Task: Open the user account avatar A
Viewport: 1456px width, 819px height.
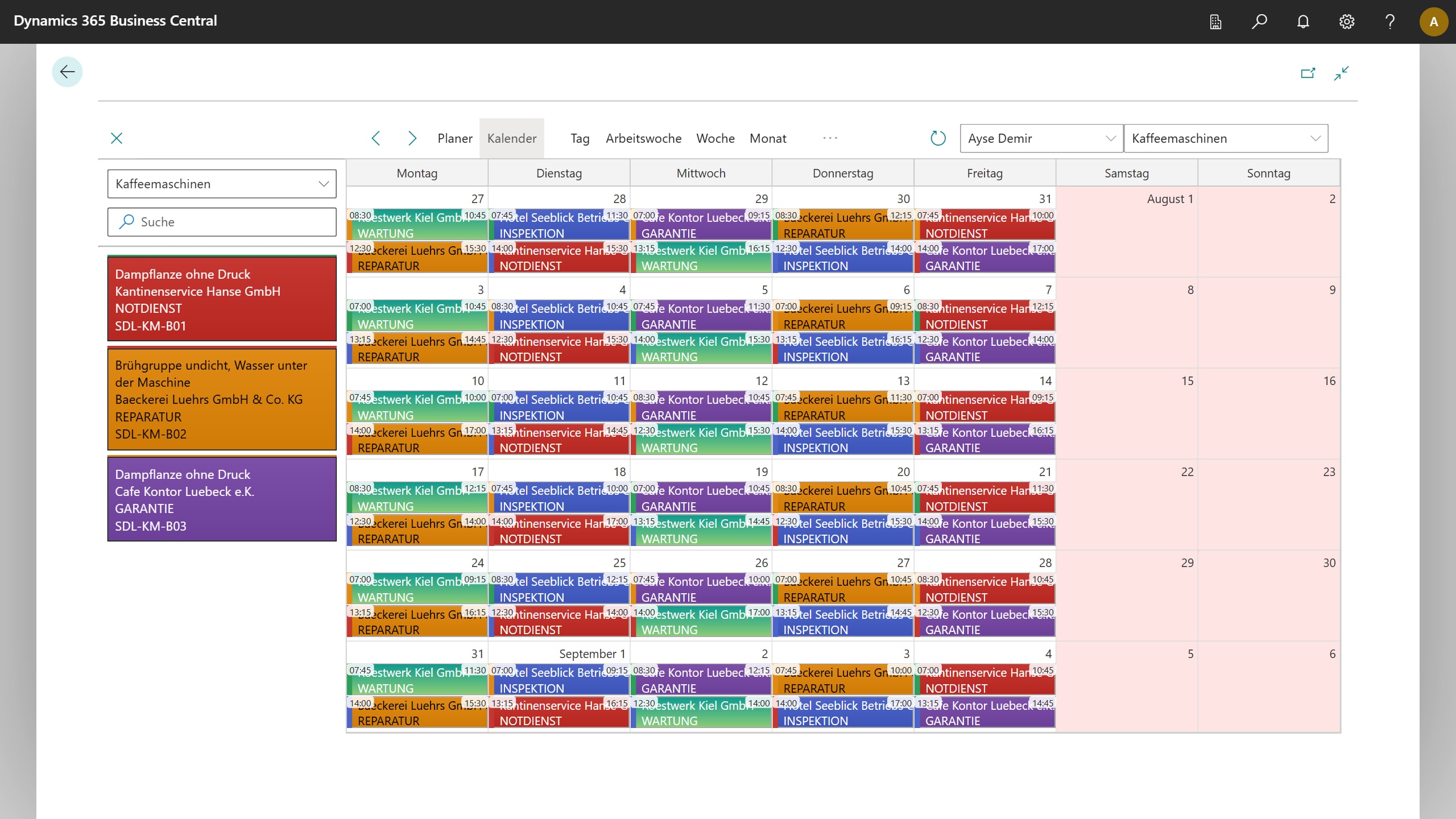Action: (1434, 22)
